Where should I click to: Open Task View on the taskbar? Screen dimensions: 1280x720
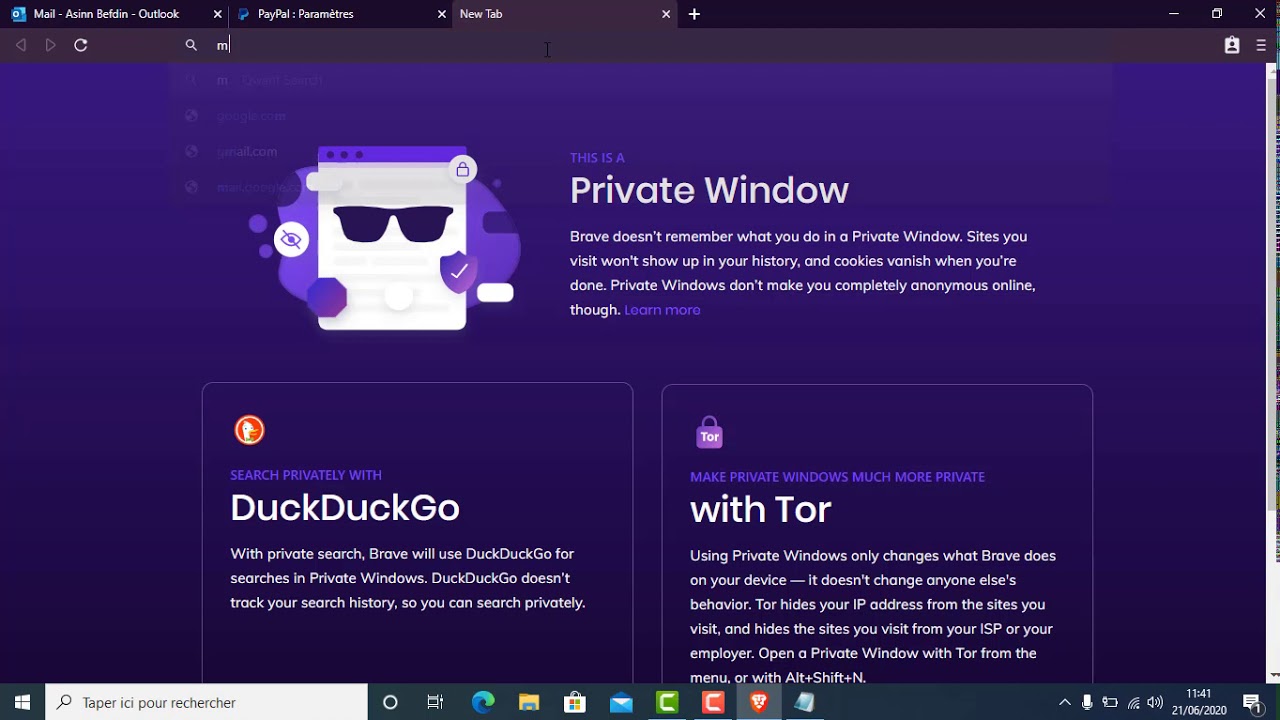coord(435,702)
